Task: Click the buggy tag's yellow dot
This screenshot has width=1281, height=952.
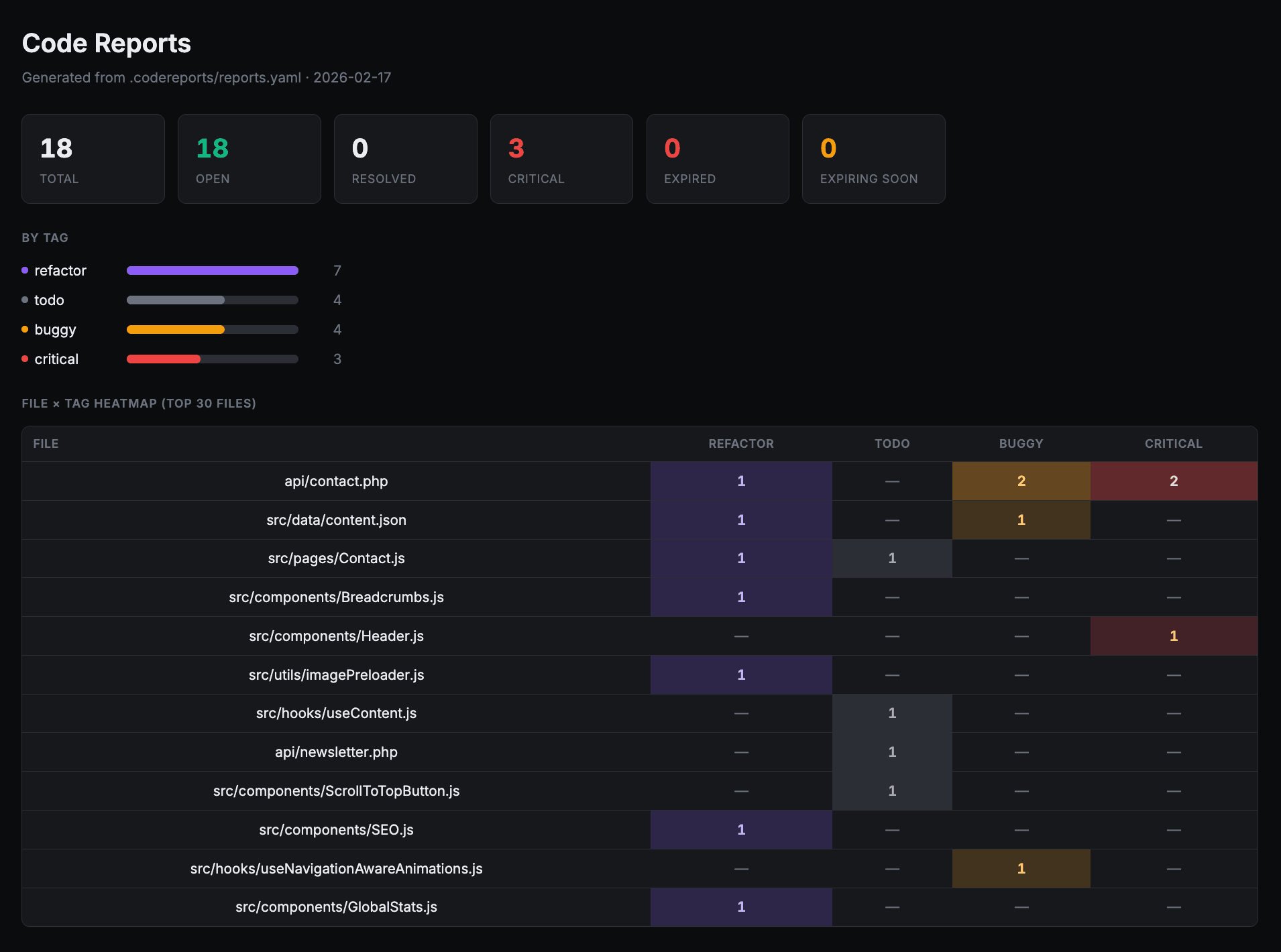Action: click(x=25, y=329)
